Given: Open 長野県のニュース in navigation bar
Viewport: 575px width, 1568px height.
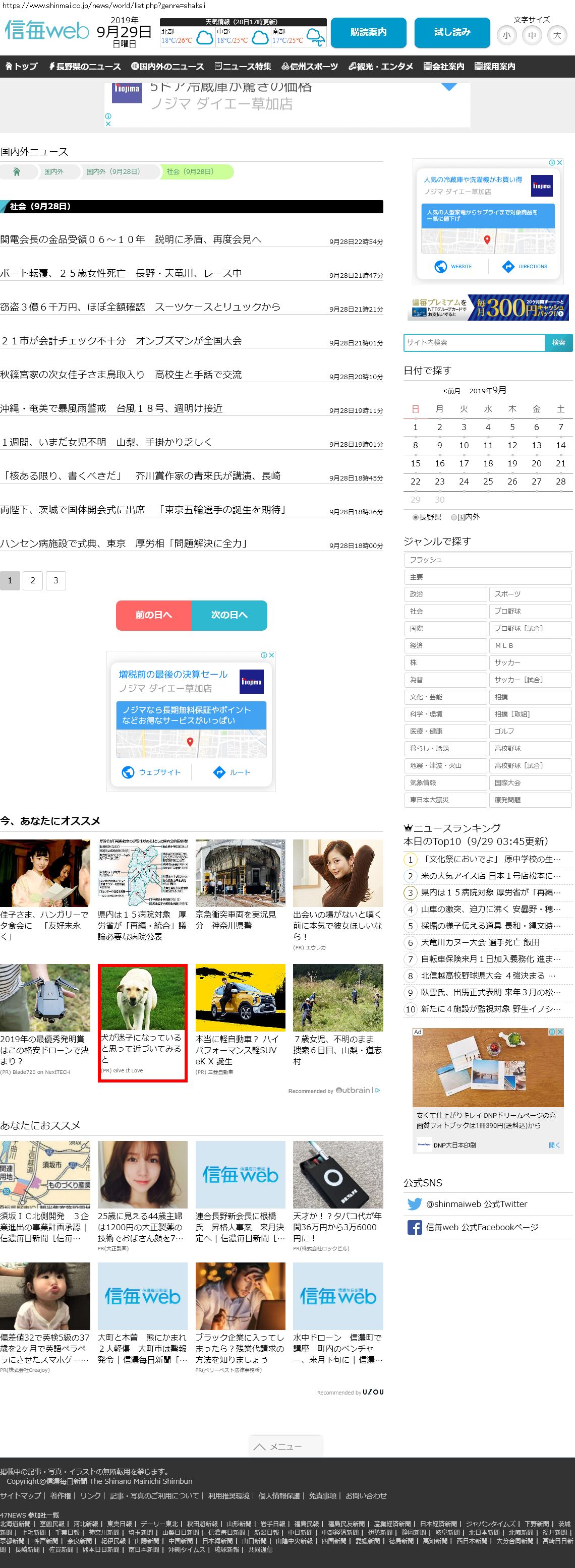Looking at the screenshot, I should [x=84, y=67].
